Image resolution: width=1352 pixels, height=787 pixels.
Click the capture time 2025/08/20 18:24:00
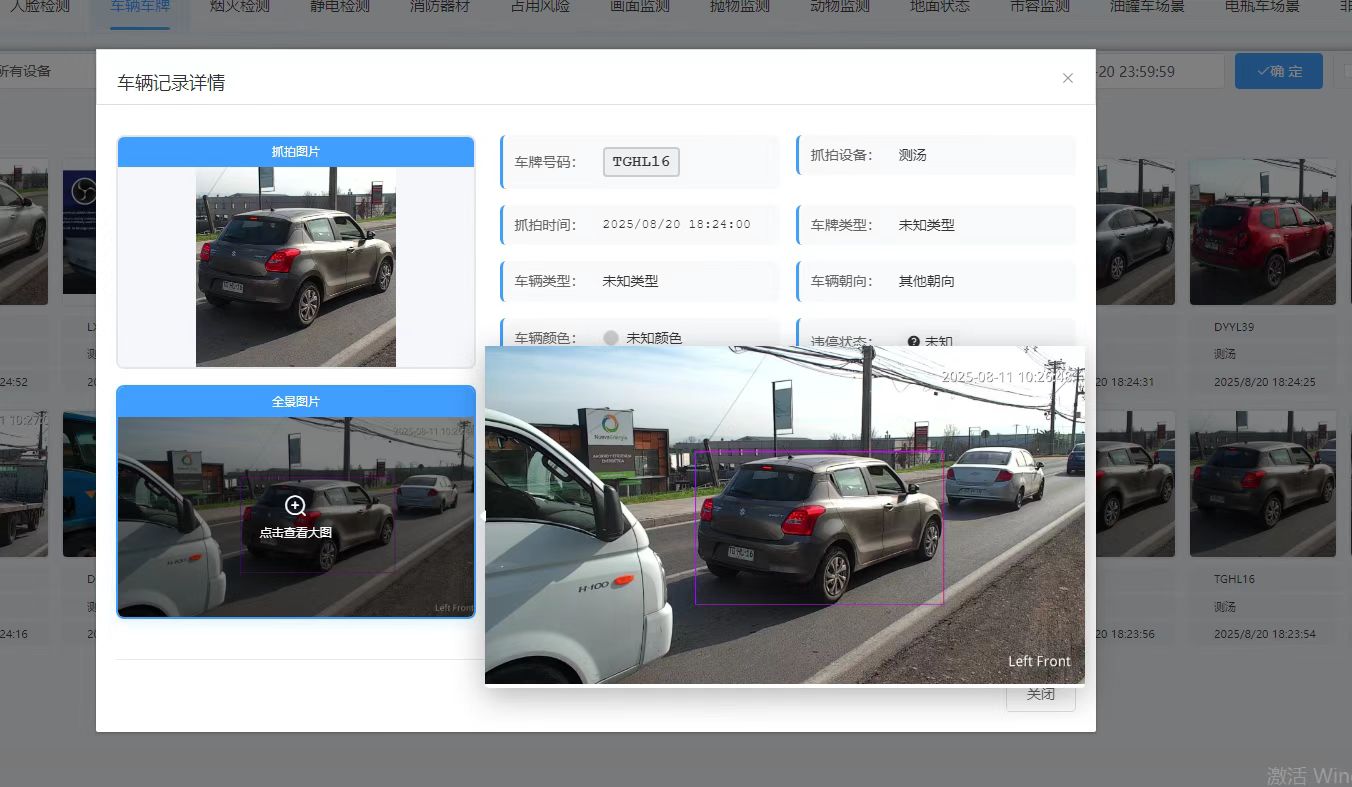click(676, 225)
